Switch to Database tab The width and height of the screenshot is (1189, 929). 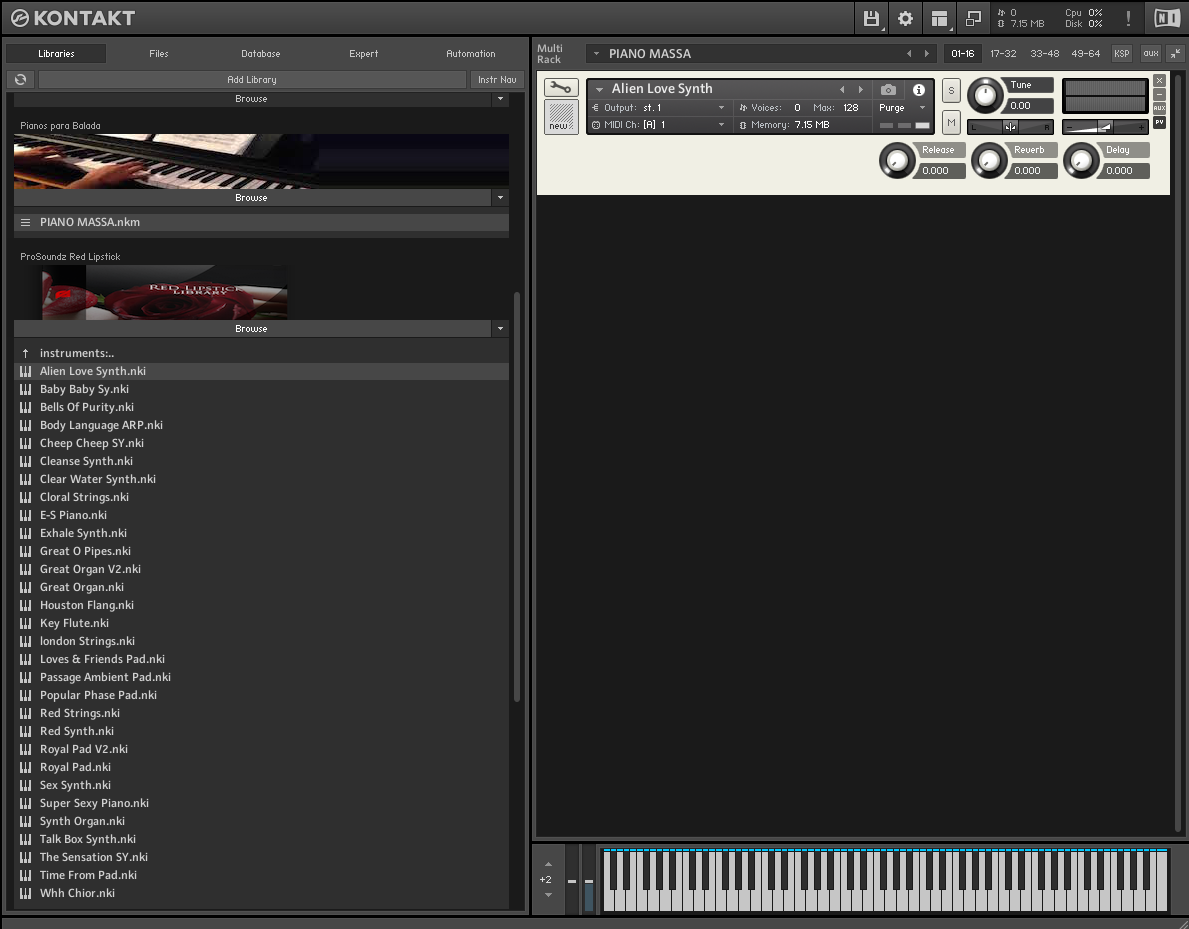(261, 54)
